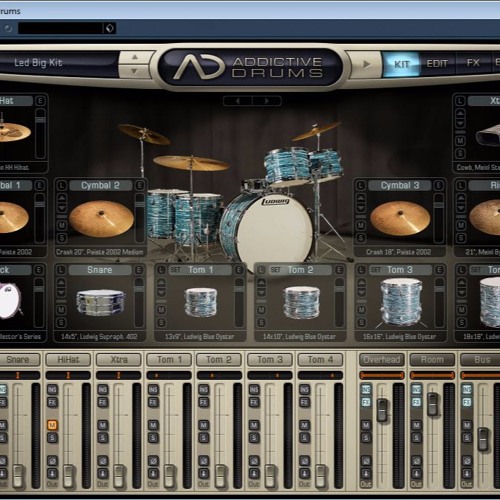
Task: Solo the Tom 2 kit piece
Action: pos(262,322)
